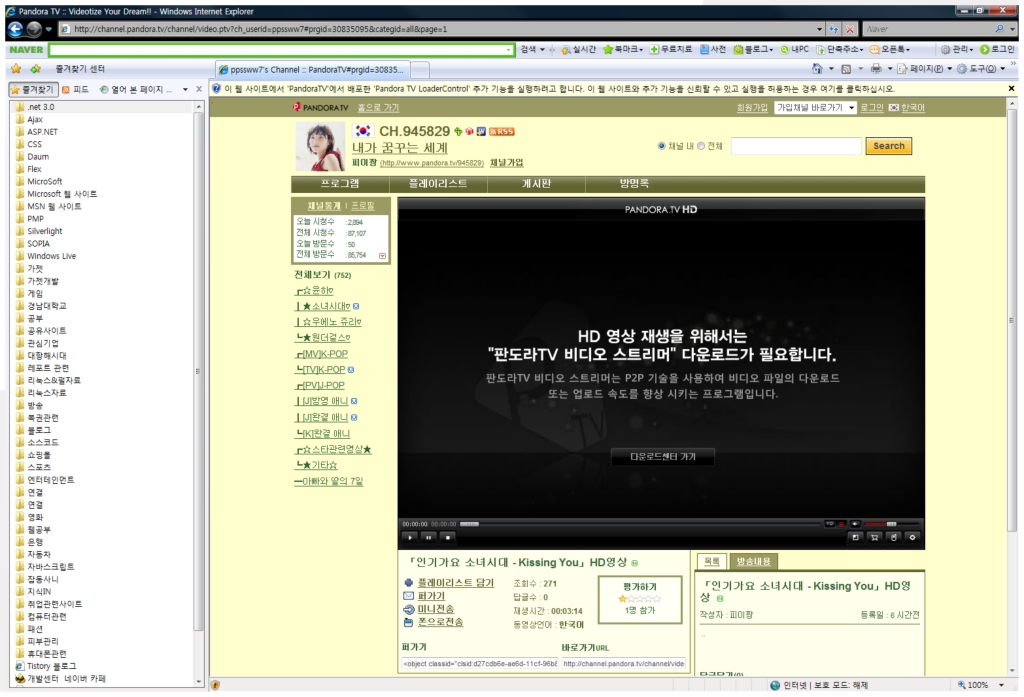Select the 채널 내 radio button
Viewport: 1024px width, 697px height.
click(662, 146)
